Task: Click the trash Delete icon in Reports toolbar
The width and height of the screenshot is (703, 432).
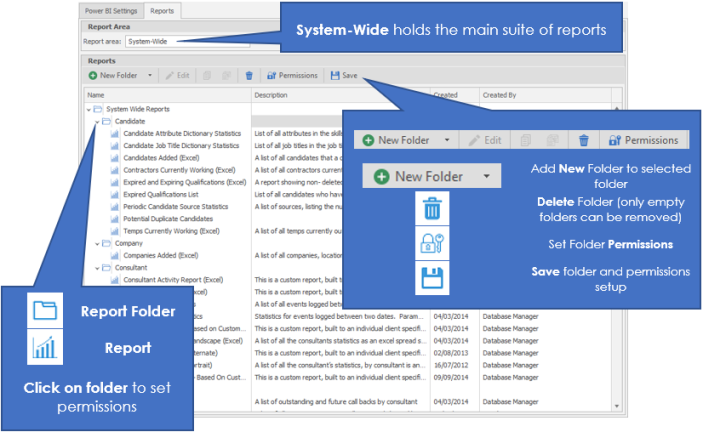Action: (249, 75)
